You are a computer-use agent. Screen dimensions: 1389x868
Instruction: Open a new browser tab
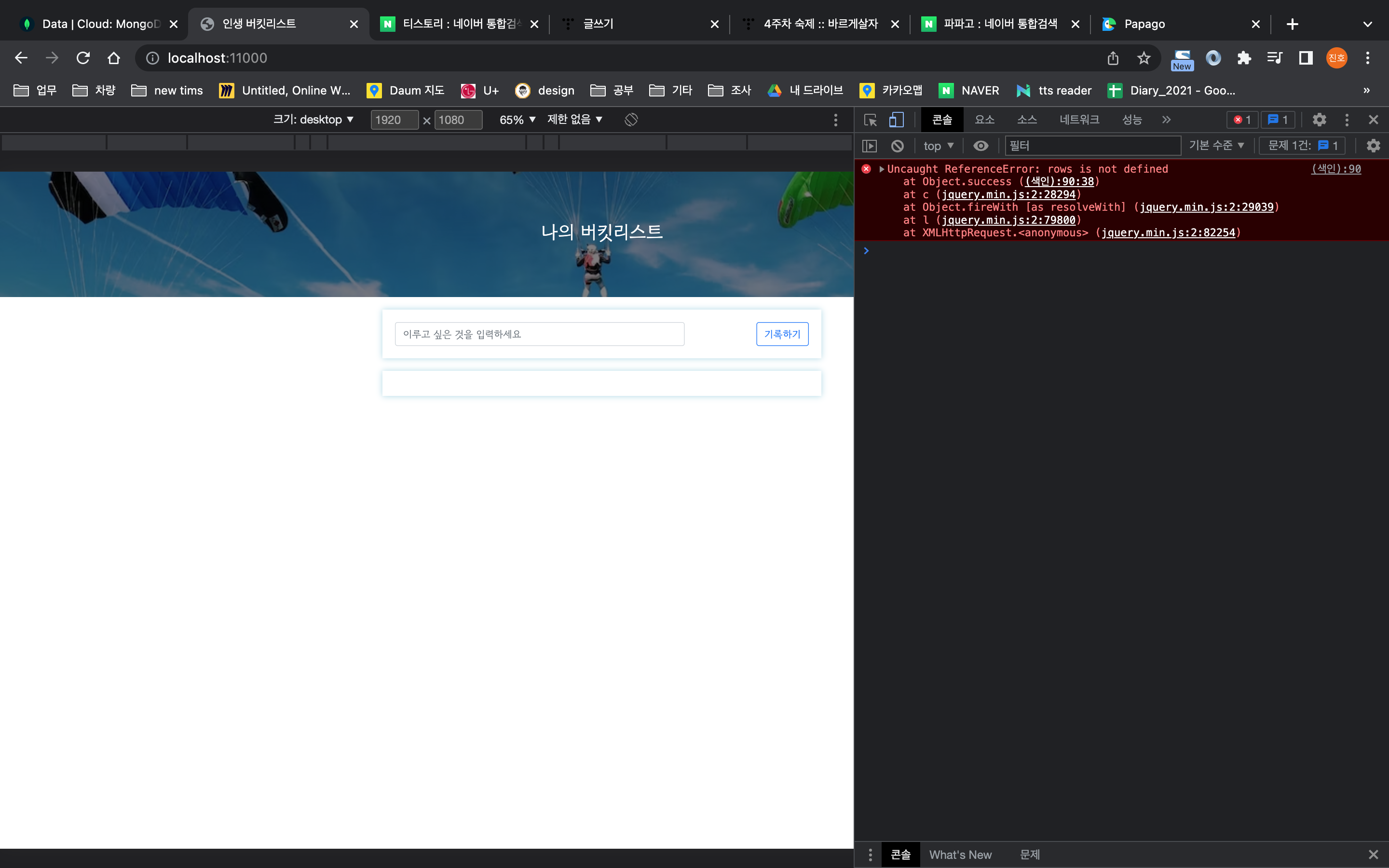(1293, 24)
